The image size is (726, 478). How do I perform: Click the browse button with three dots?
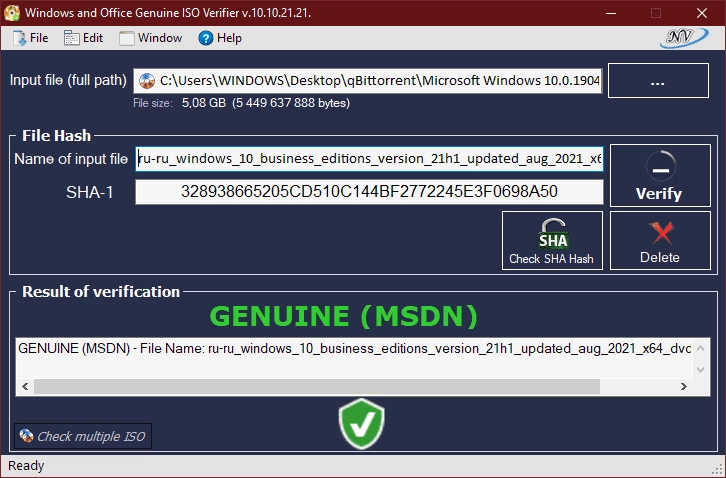click(x=658, y=81)
